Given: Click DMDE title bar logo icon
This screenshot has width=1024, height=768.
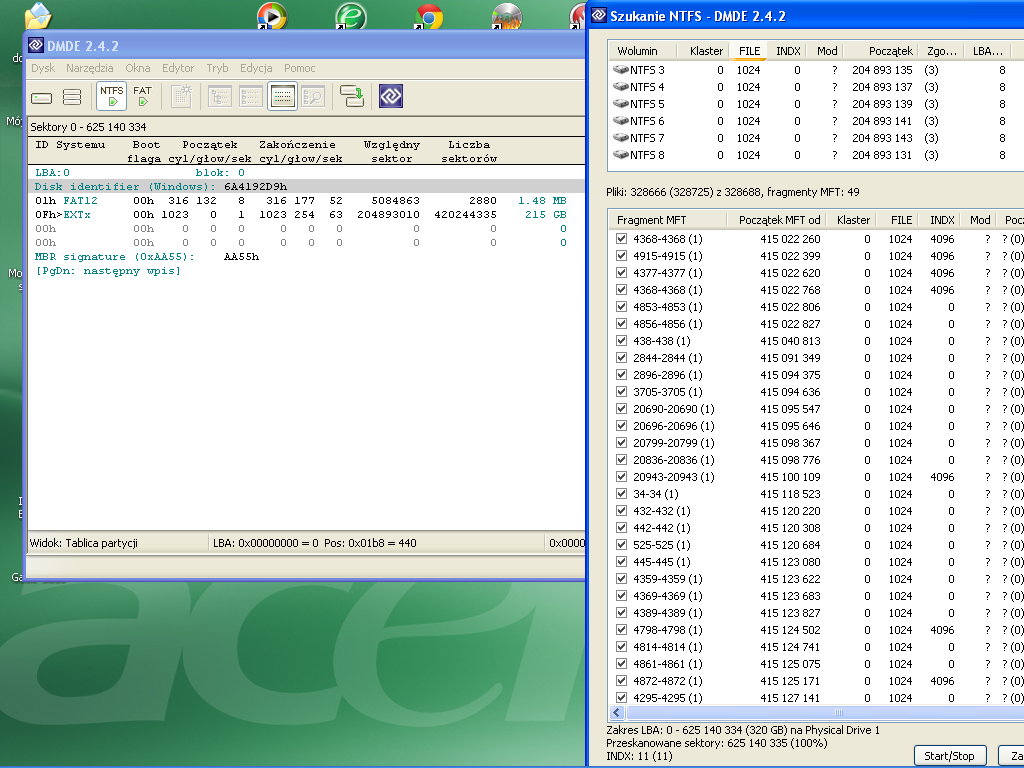Looking at the screenshot, I should click(x=36, y=45).
